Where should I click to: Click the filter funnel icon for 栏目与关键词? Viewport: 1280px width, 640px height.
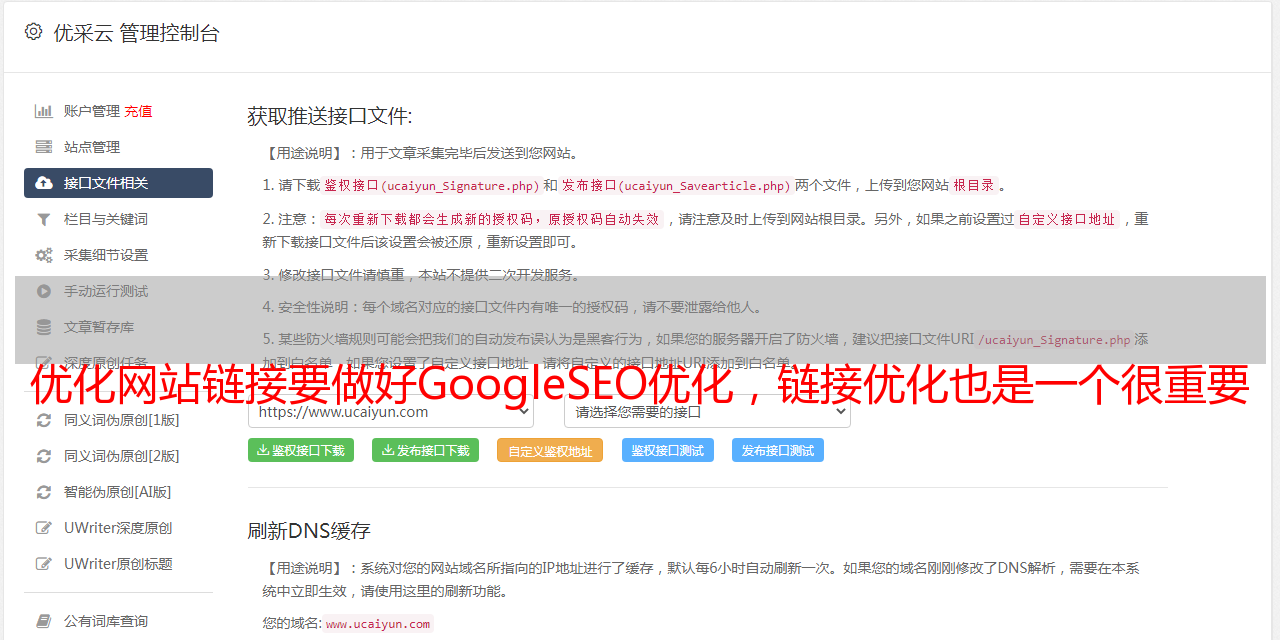[x=44, y=219]
